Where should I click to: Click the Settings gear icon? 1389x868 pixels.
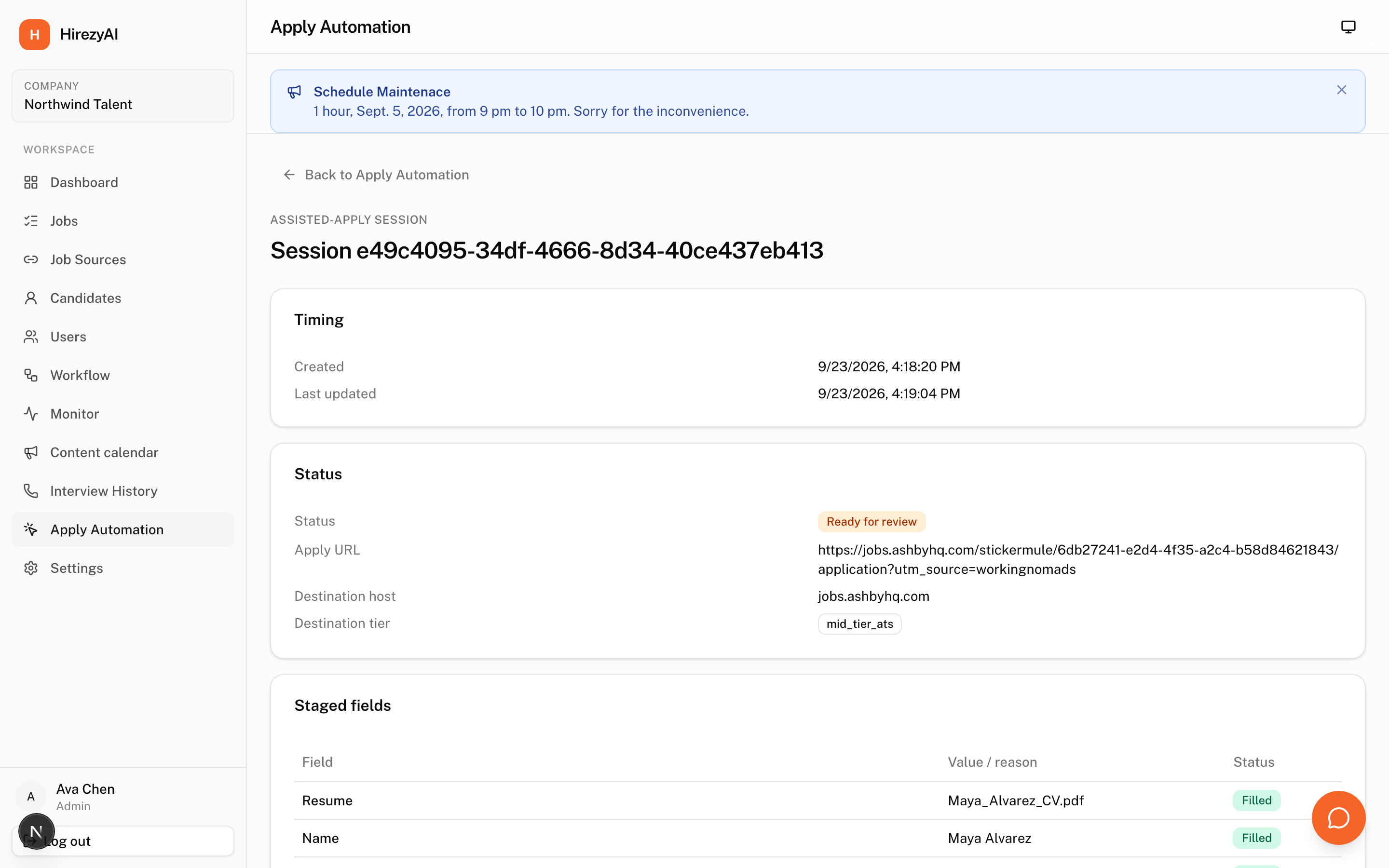(31, 568)
